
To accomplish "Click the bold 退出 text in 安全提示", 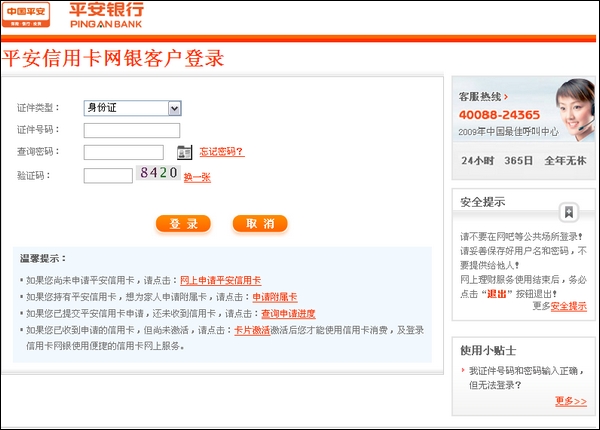I will pos(496,294).
